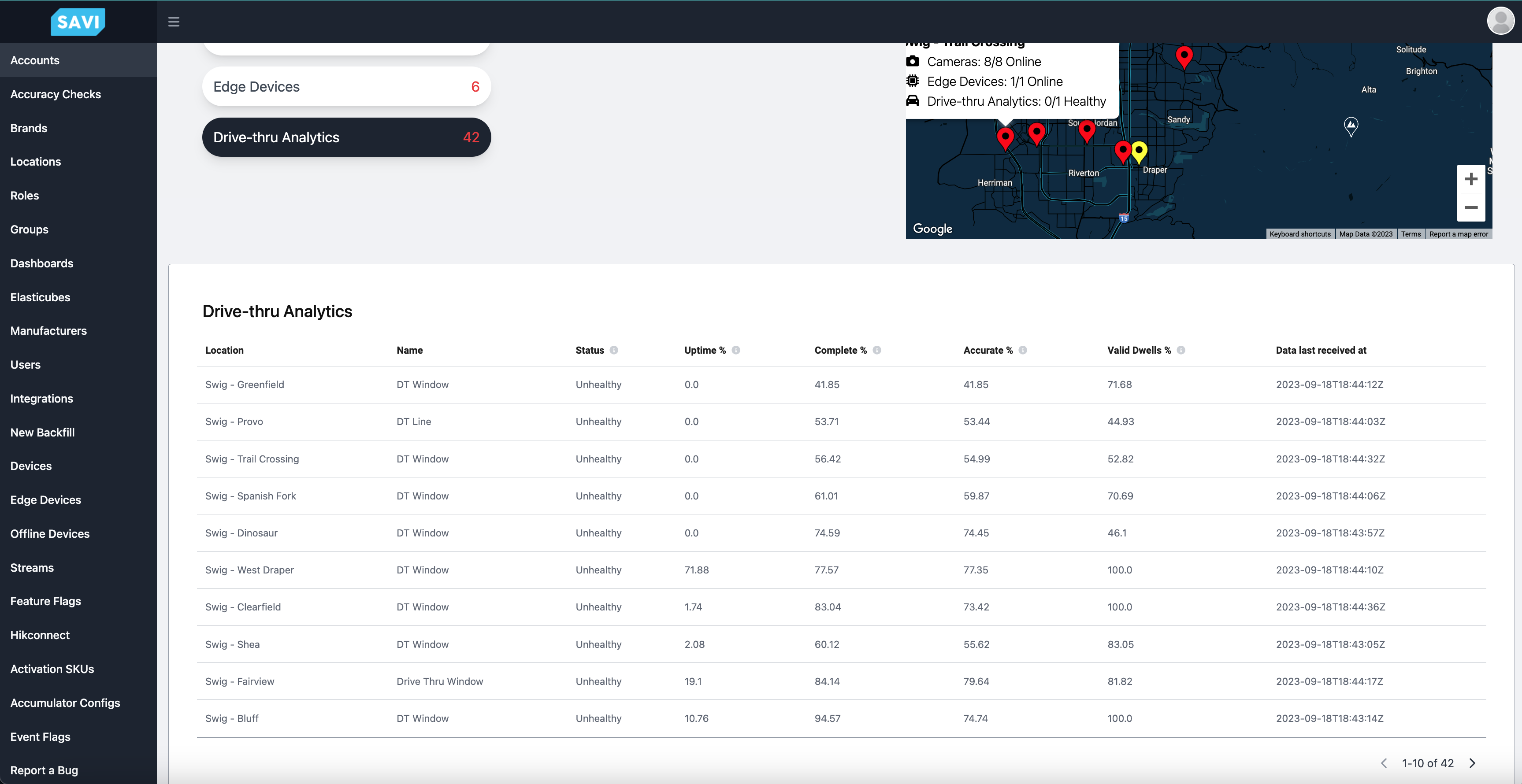This screenshot has height=784, width=1522.
Task: Zoom in on the map
Action: coord(1471,178)
